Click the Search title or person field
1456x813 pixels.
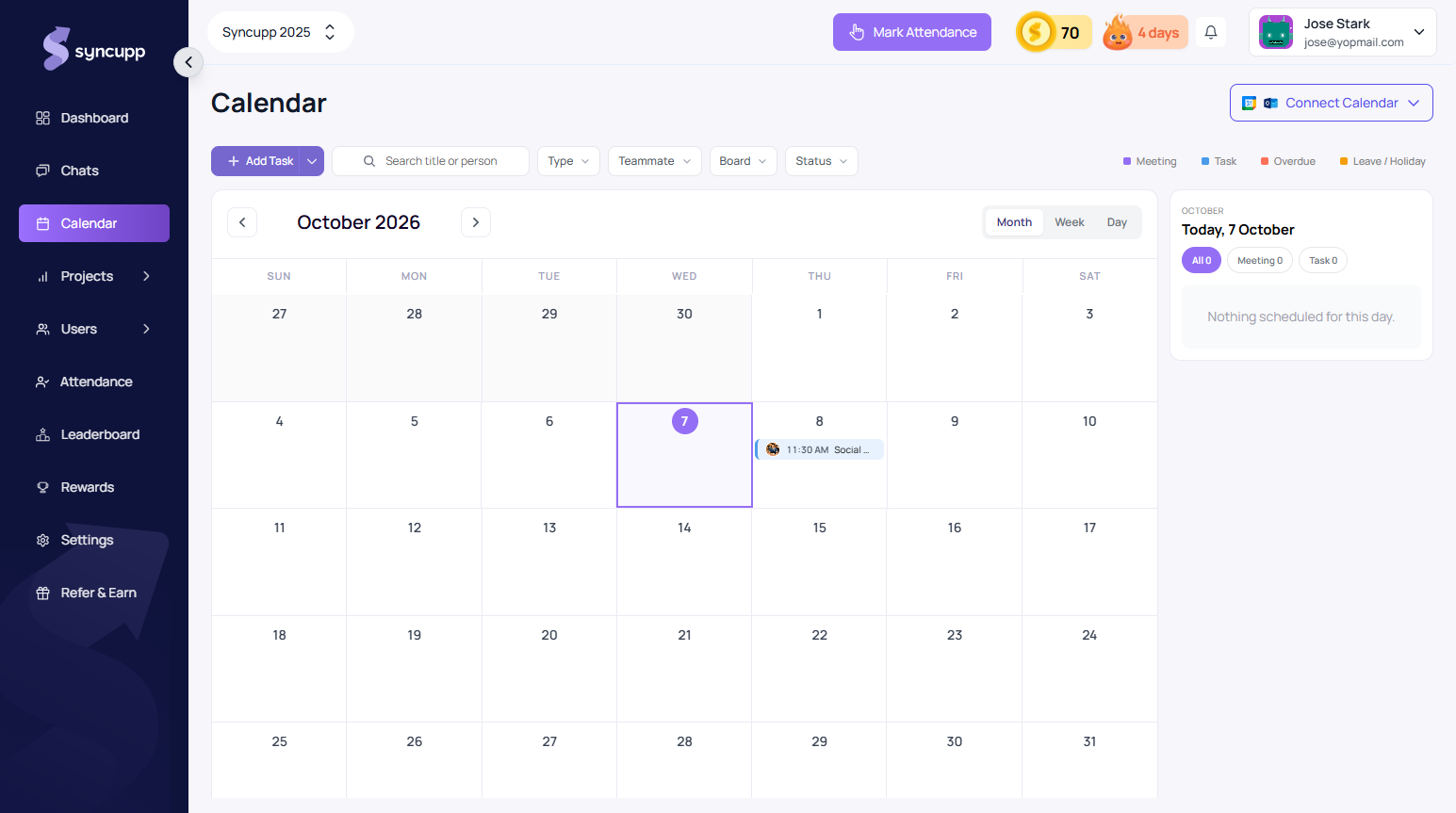(x=431, y=161)
